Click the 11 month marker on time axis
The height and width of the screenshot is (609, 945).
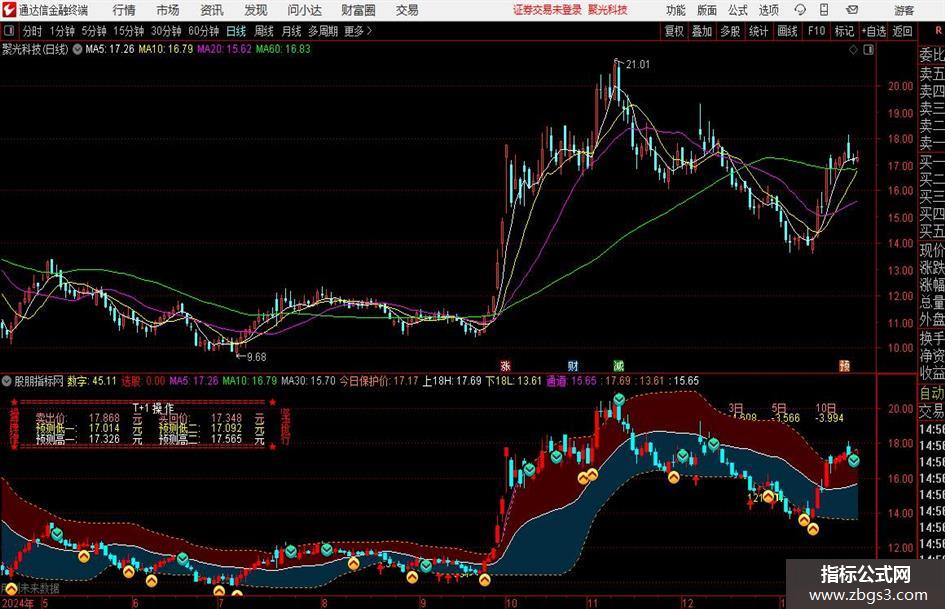pos(591,603)
